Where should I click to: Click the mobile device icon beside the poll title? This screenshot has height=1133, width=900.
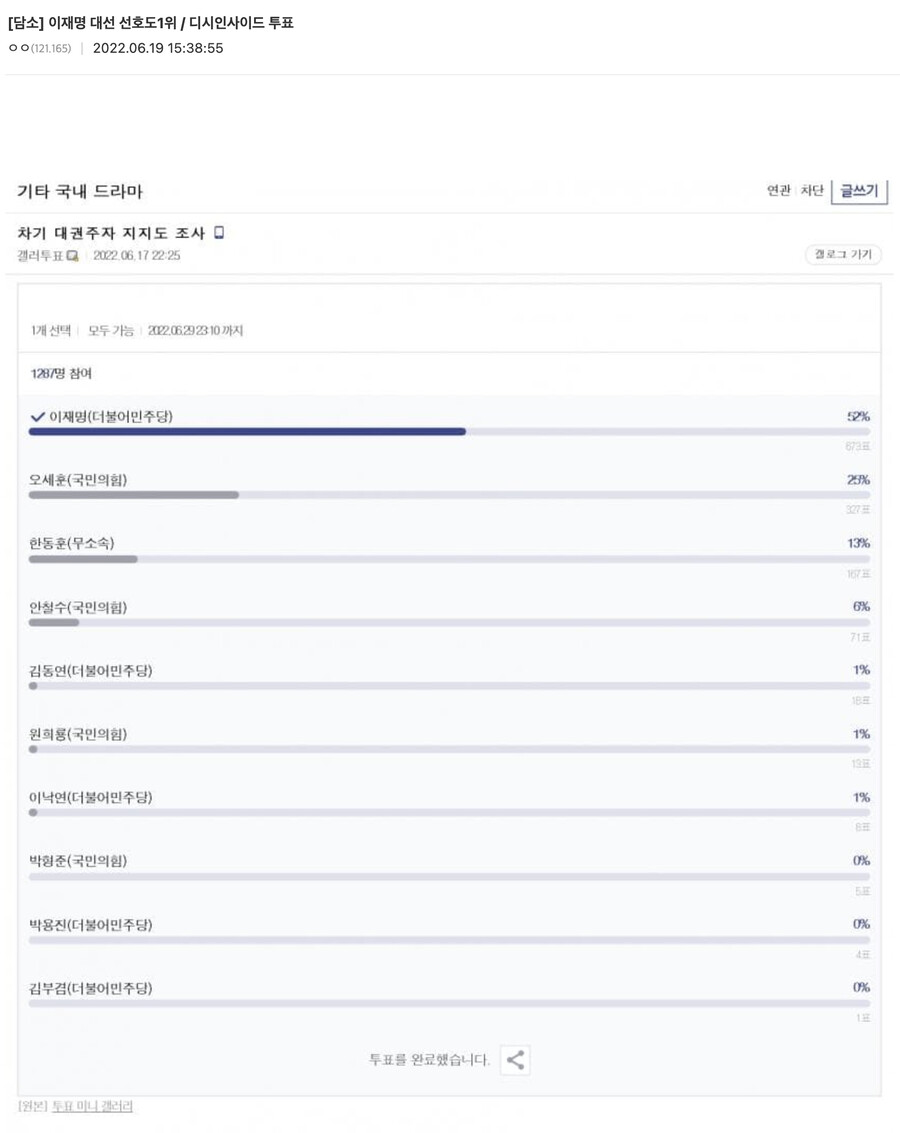[x=218, y=232]
